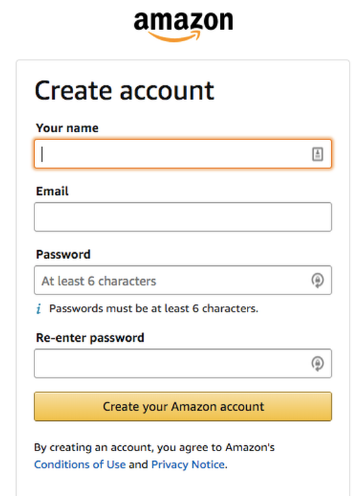Image resolution: width=363 pixels, height=497 pixels.
Task: Click autofill icon in Re-enter password field
Action: 317,363
